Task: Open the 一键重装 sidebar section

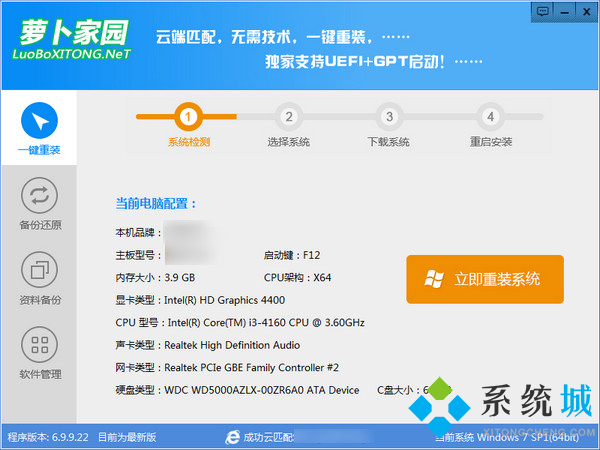Action: click(x=39, y=128)
